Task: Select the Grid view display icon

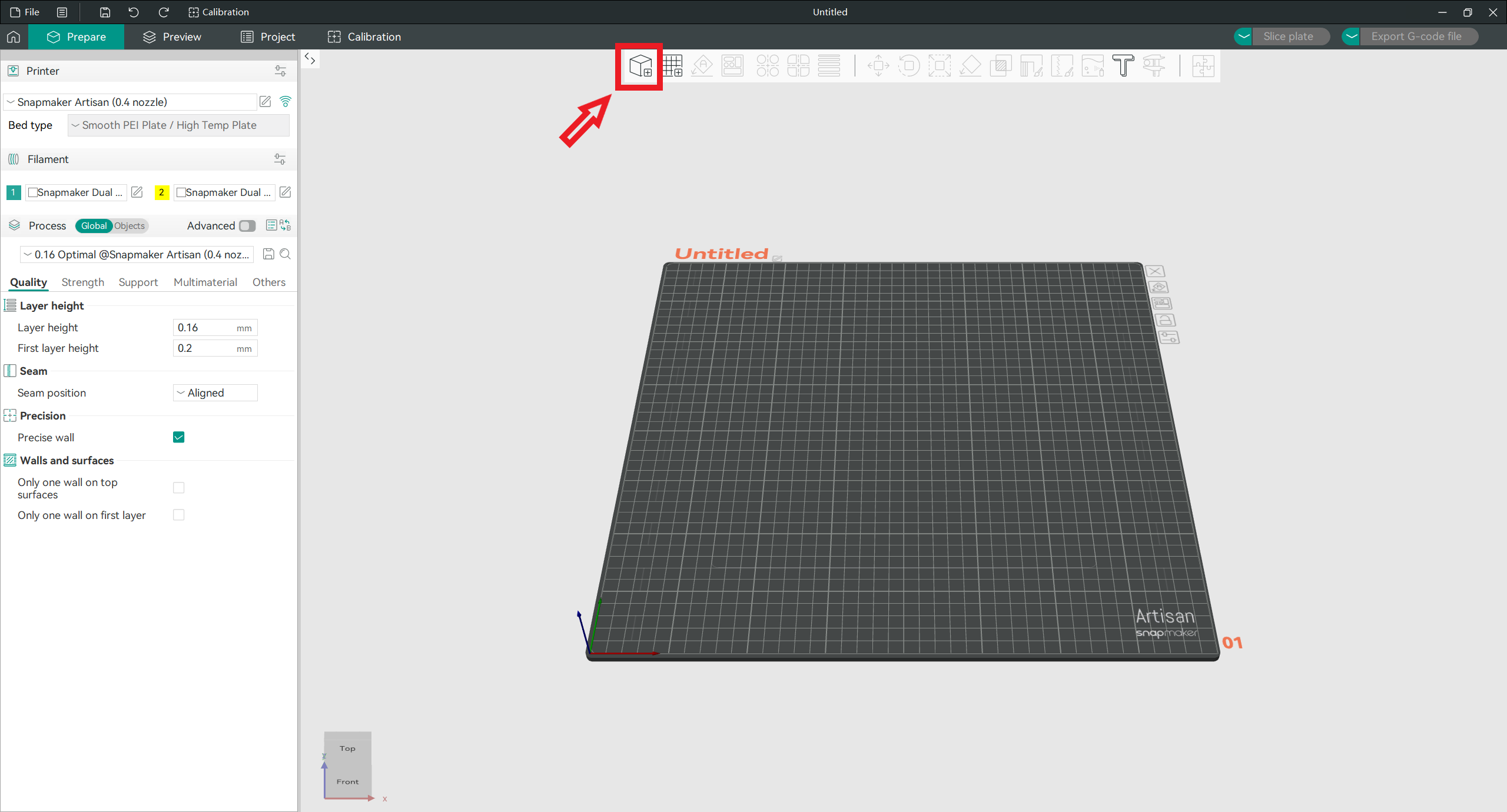Action: click(670, 64)
